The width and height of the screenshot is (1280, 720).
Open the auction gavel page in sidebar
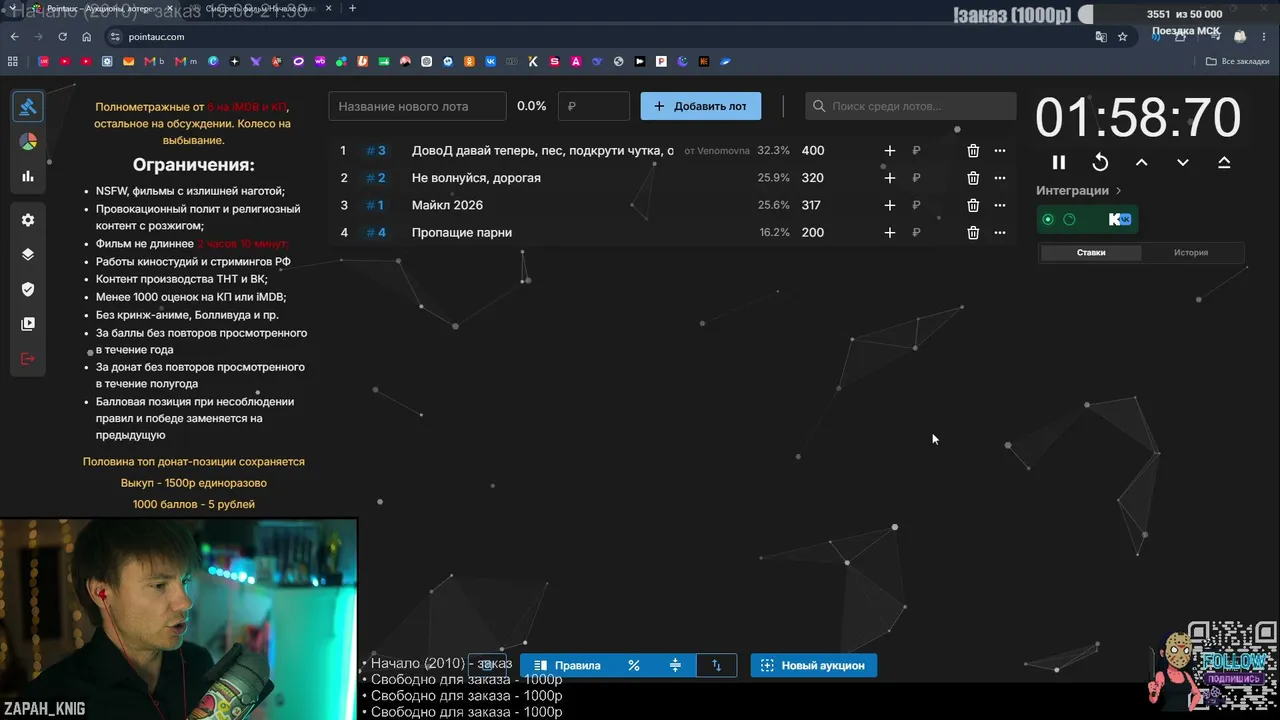(x=28, y=107)
